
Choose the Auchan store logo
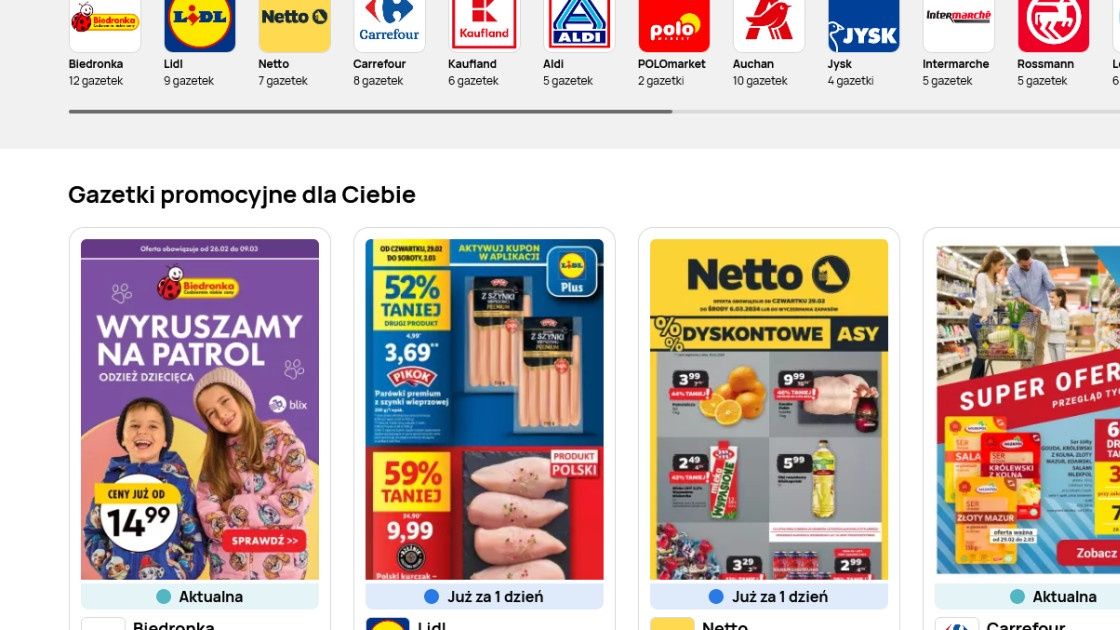[x=769, y=25]
